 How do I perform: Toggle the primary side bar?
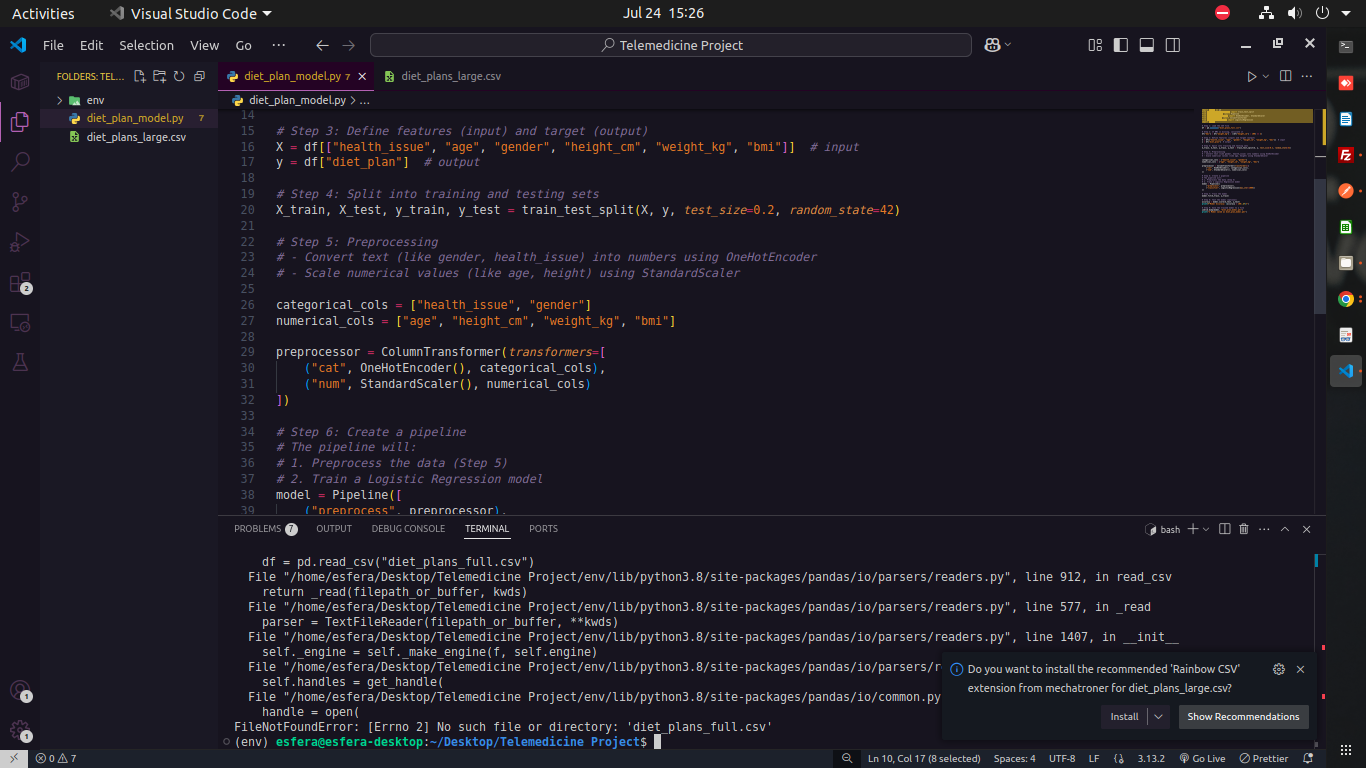[1121, 45]
